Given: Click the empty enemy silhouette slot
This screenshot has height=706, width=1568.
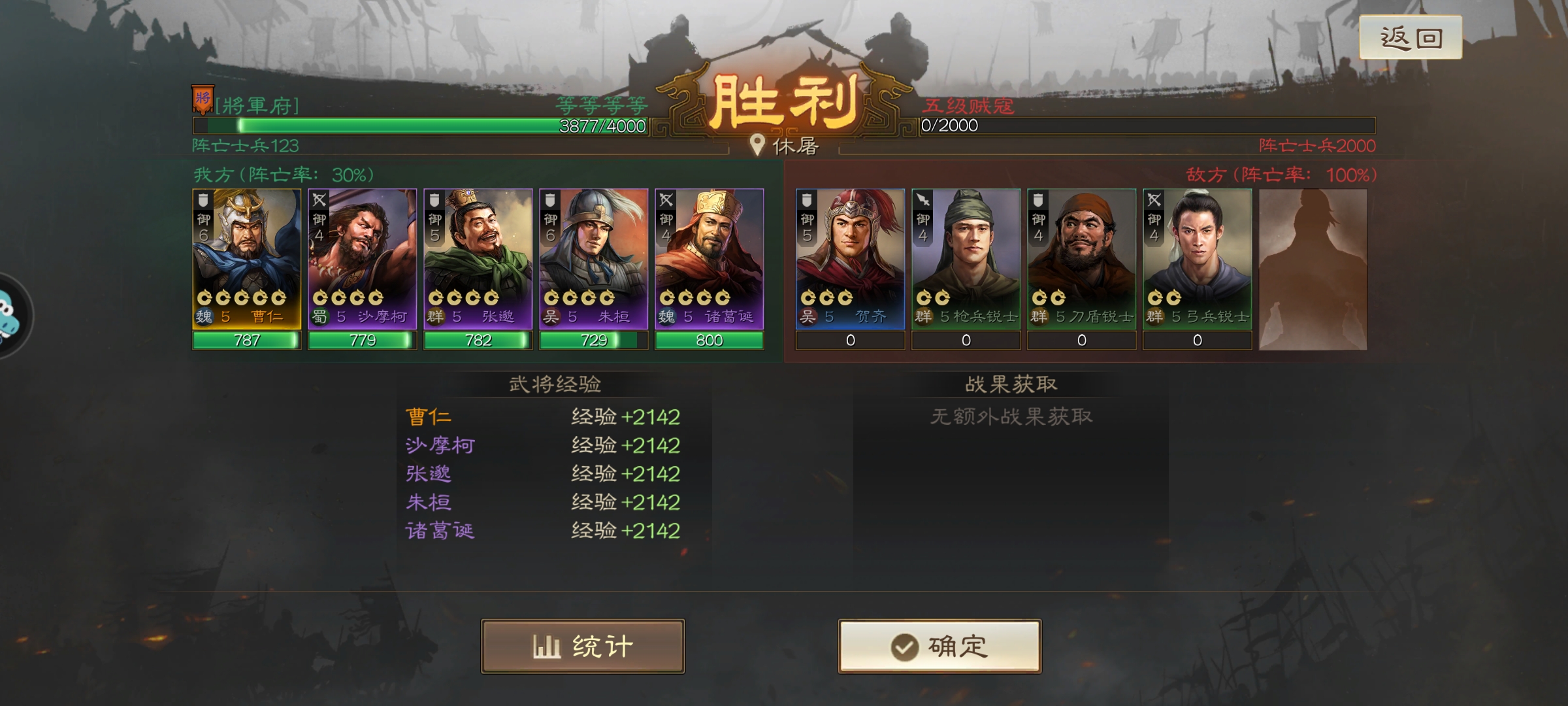Looking at the screenshot, I should 1313,269.
